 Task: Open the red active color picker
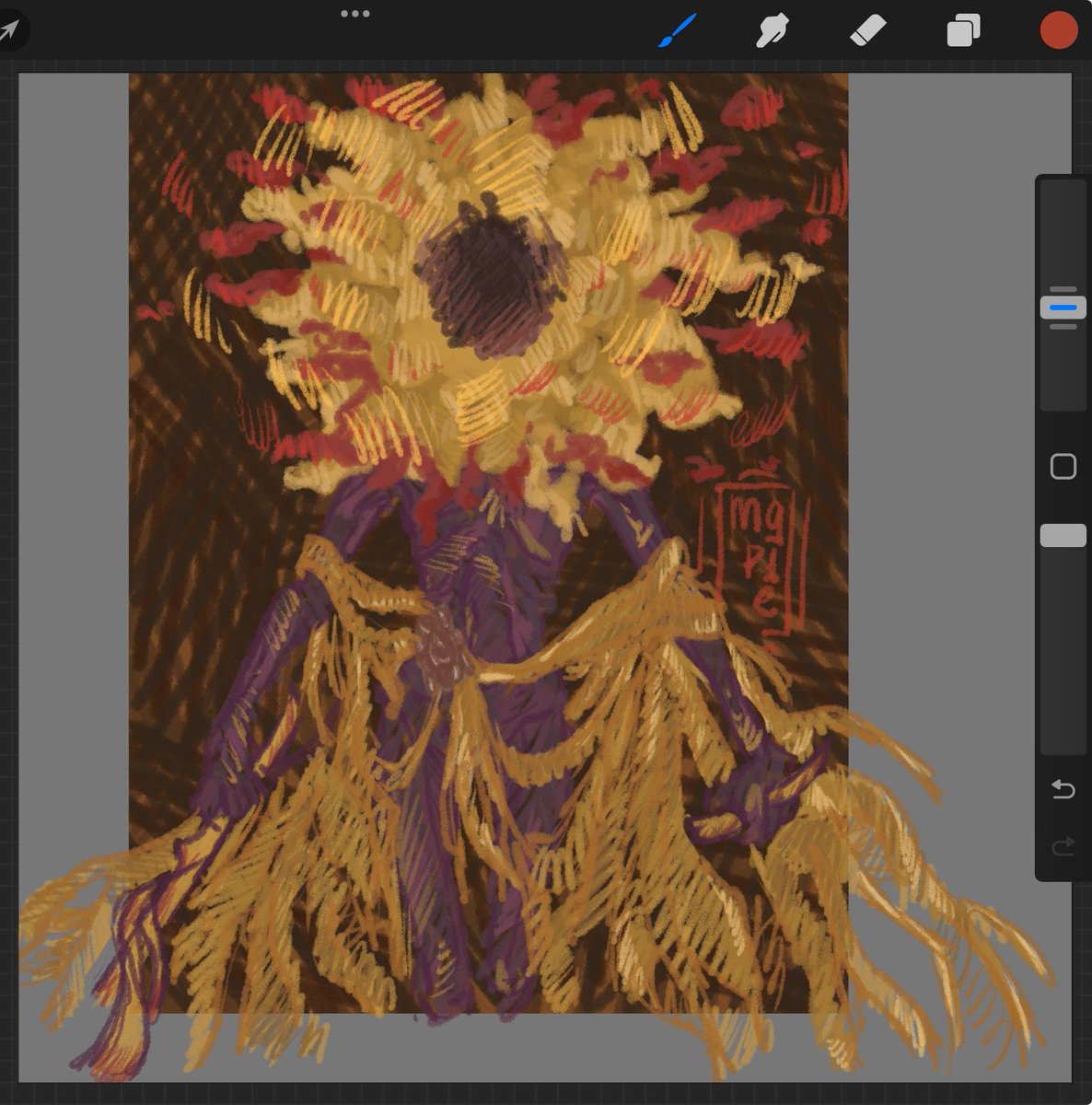coord(1059,29)
